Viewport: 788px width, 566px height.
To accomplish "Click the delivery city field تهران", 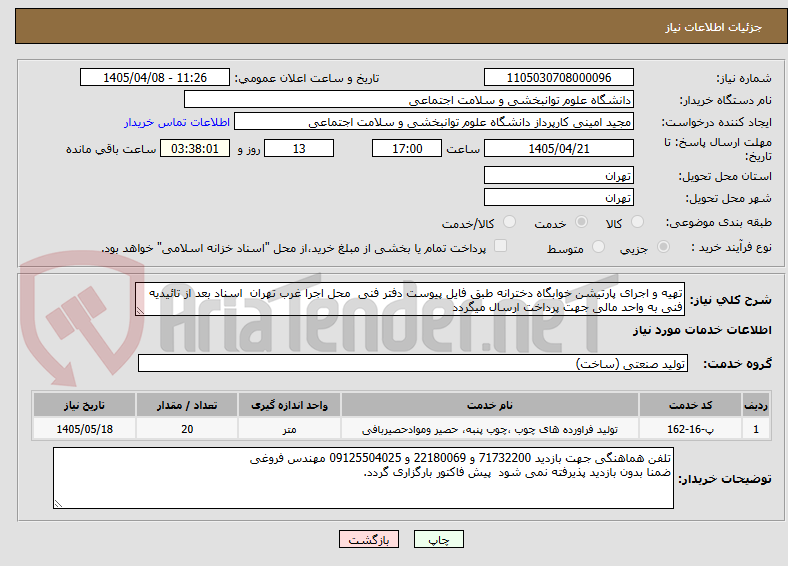I will click(x=558, y=197).
